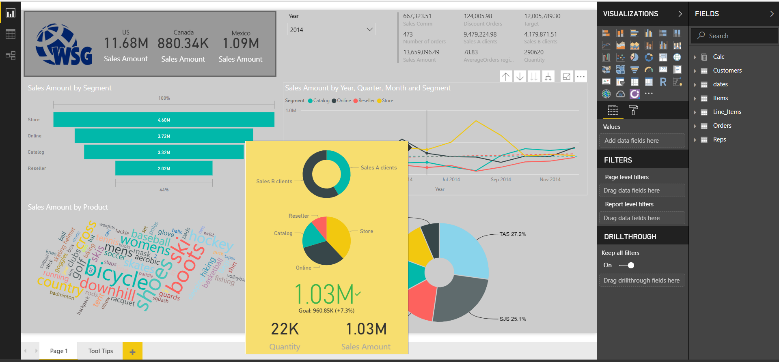779x362 pixels.
Task: Switch to Tool Tips page tab
Action: click(101, 351)
